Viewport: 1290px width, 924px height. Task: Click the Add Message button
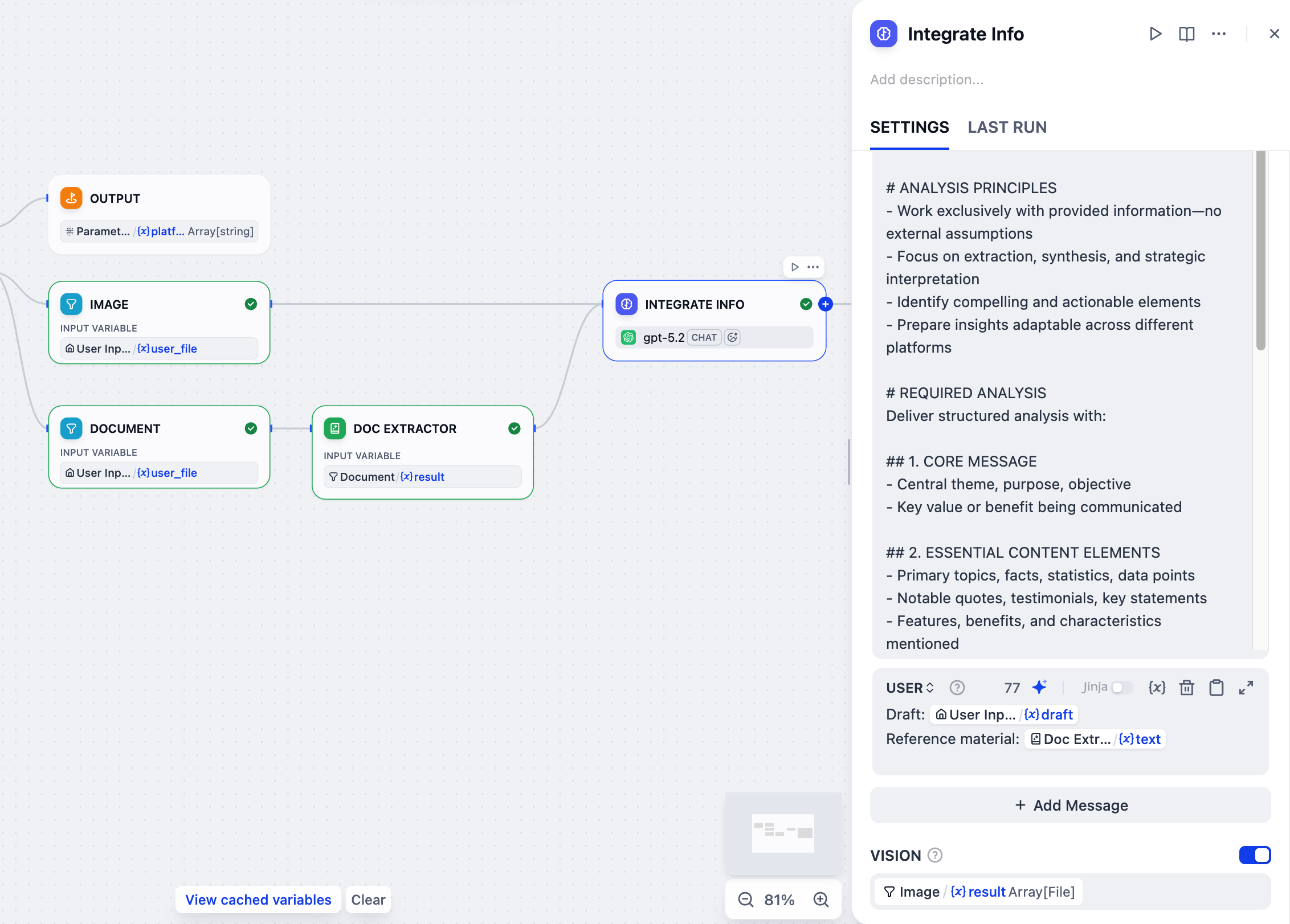(1071, 805)
